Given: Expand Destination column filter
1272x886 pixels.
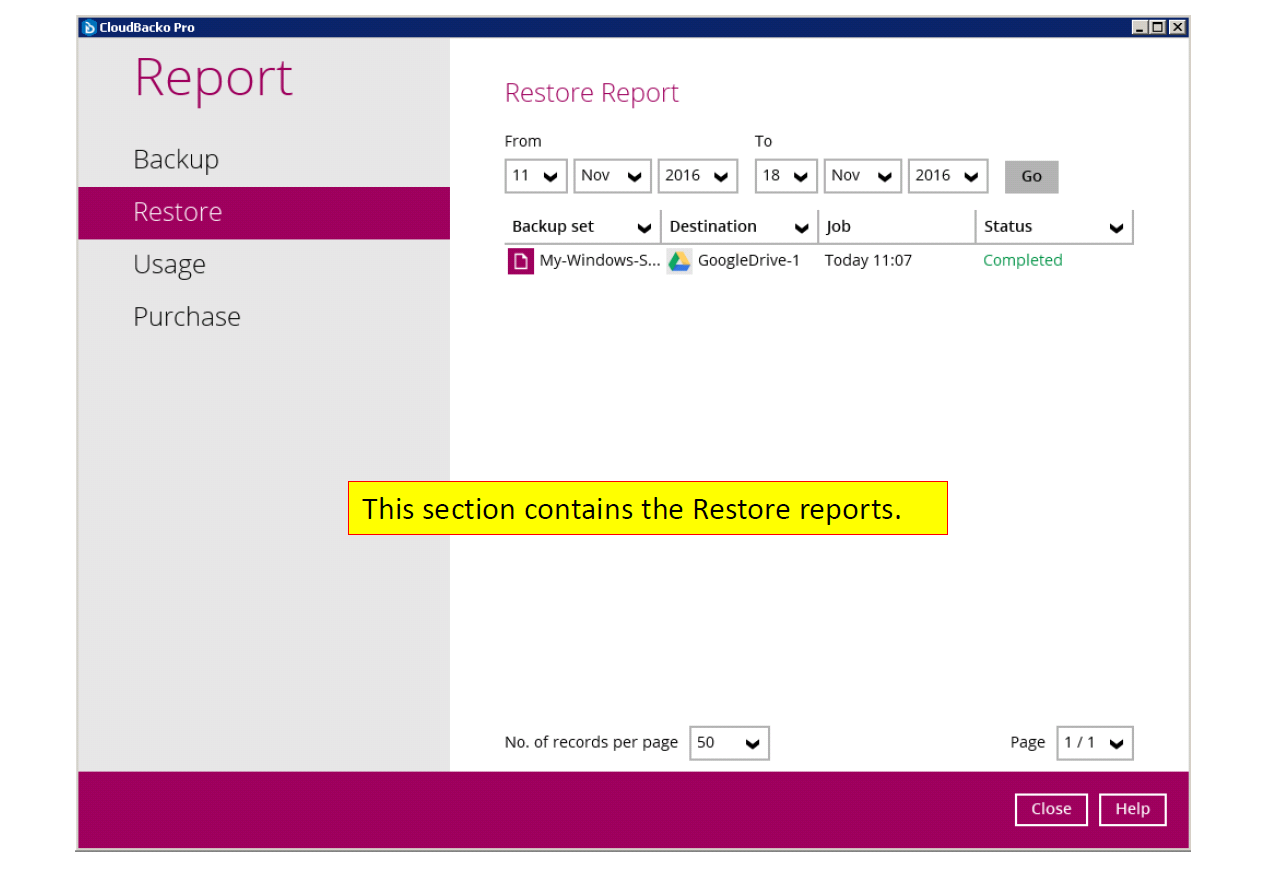Looking at the screenshot, I should (801, 228).
